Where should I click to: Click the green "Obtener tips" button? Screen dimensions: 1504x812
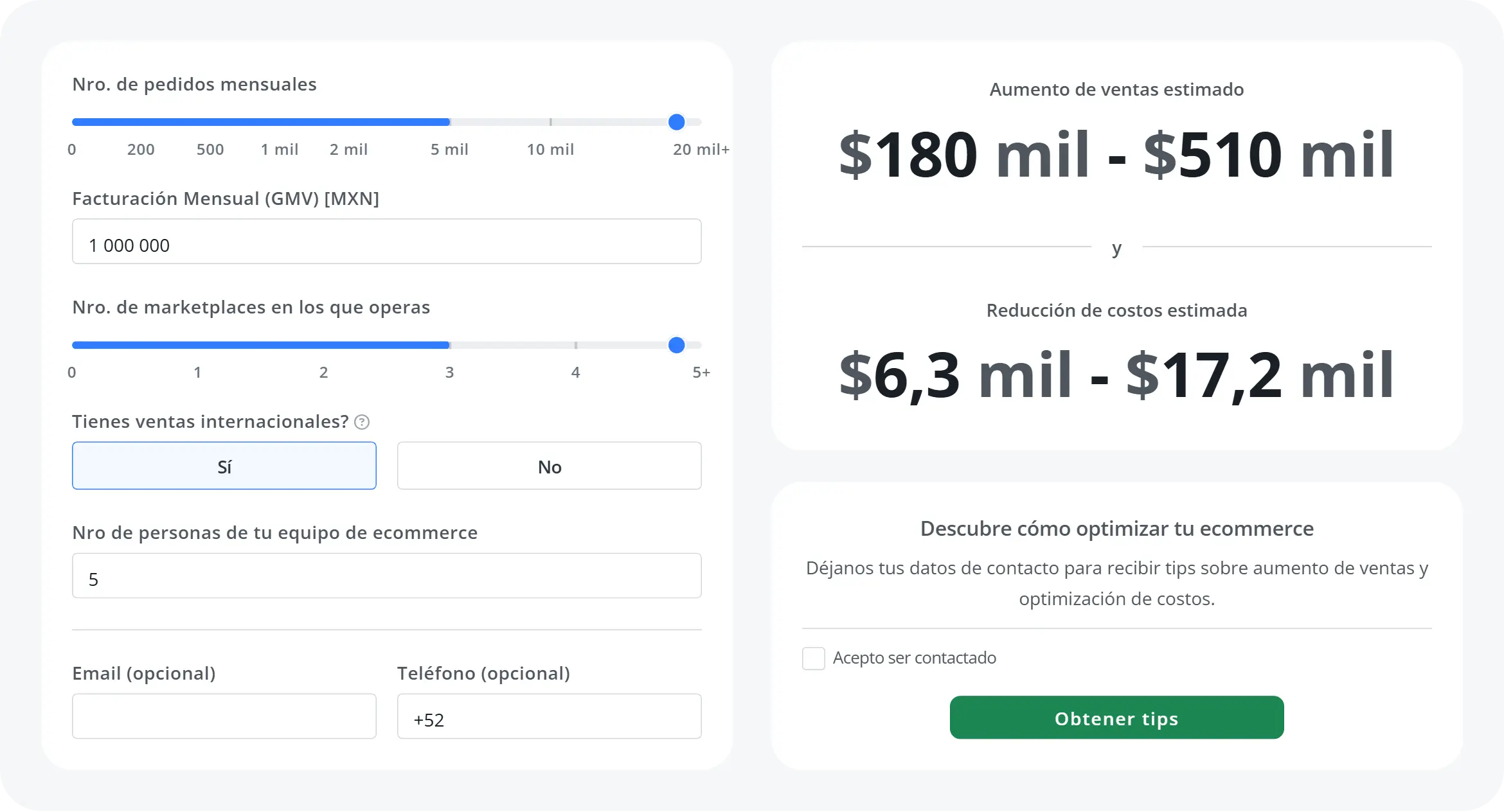pyautogui.click(x=1118, y=718)
